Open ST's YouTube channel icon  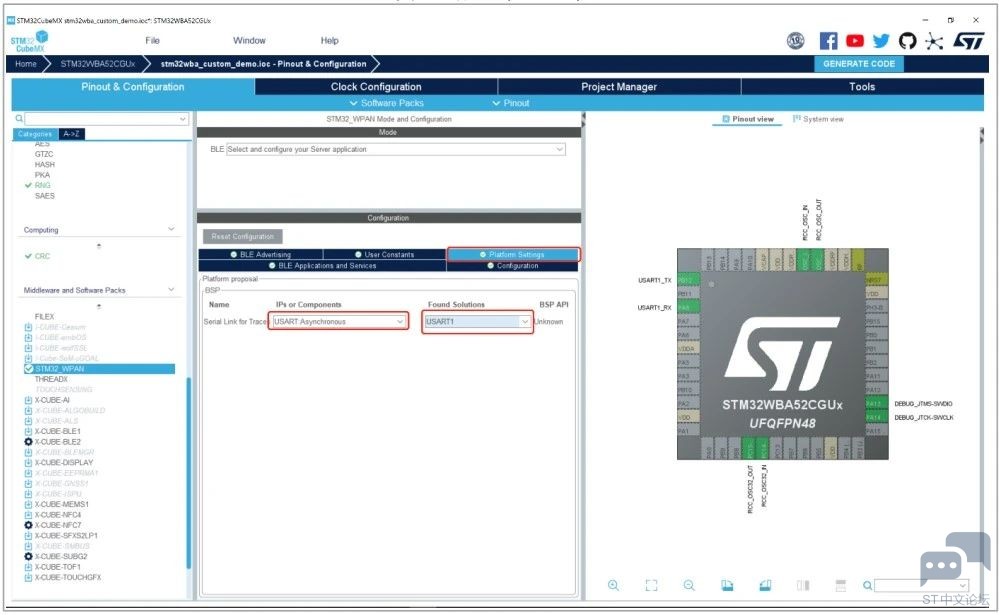coord(854,41)
